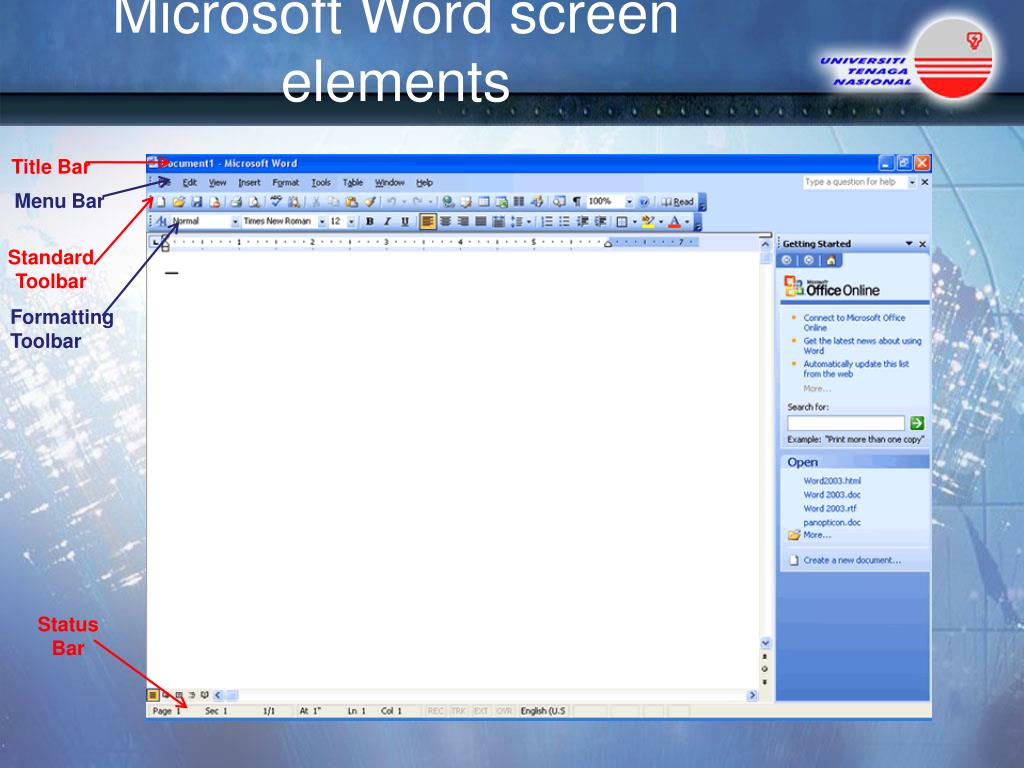Select the Format Painter brush icon

370,202
